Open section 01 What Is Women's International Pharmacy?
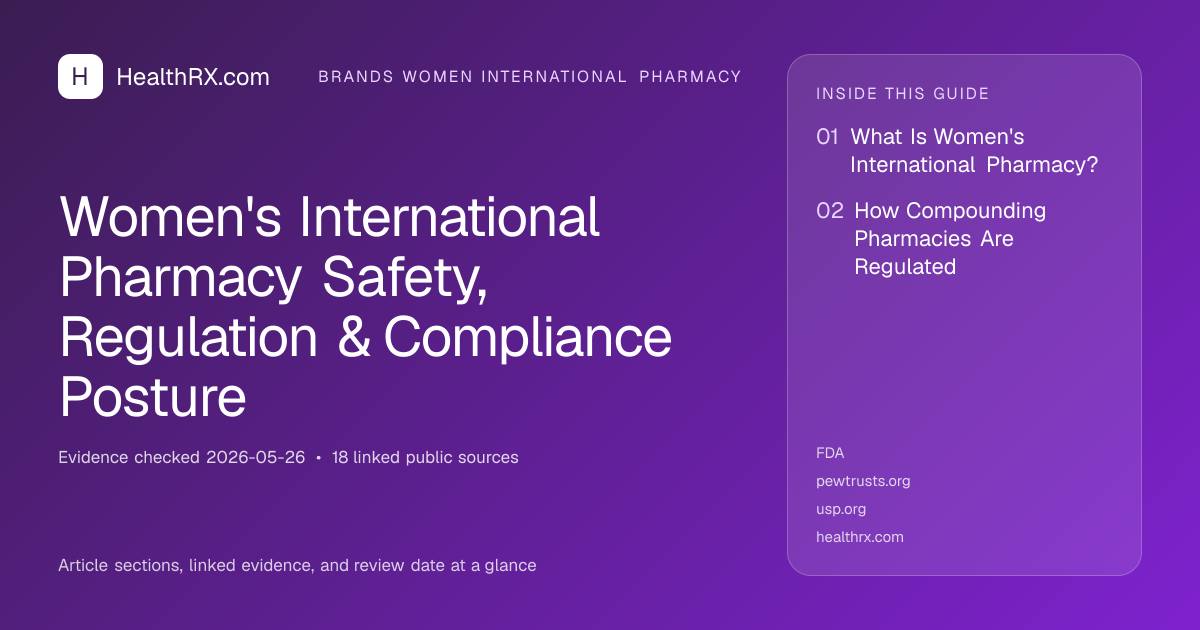The height and width of the screenshot is (630, 1200). tap(957, 151)
